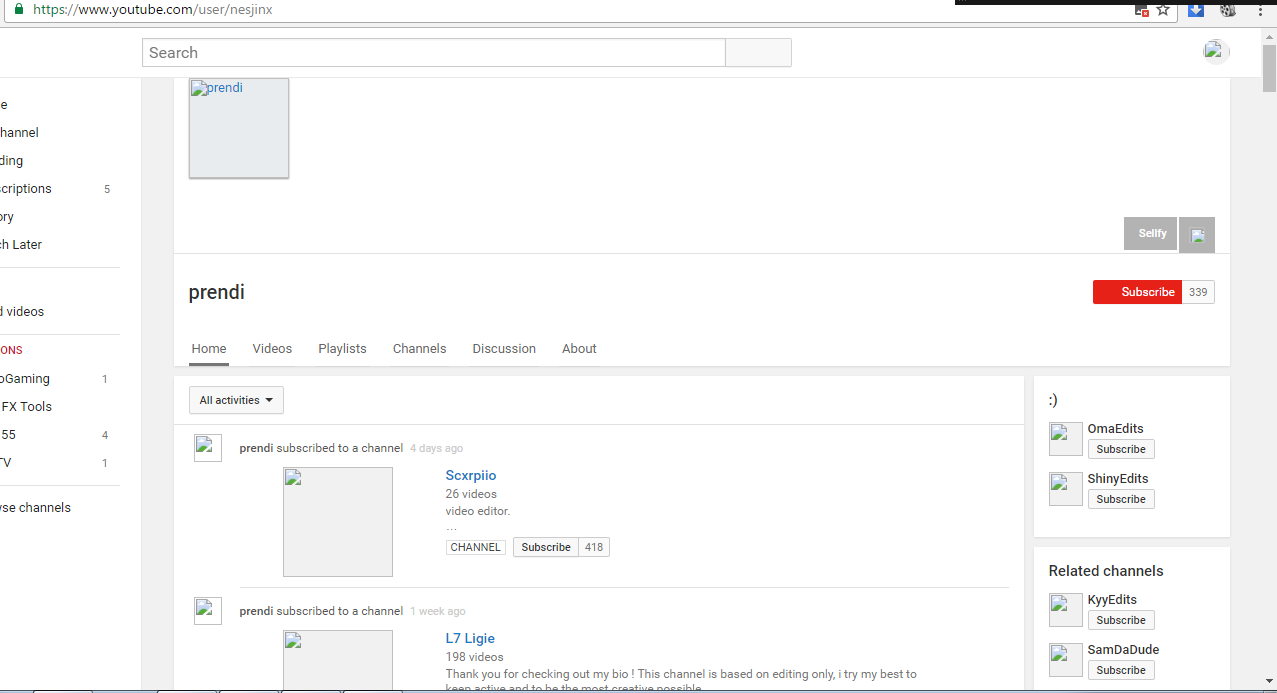Click the KyyEdits avatar thumbnail
The height and width of the screenshot is (693, 1277).
[1066, 610]
